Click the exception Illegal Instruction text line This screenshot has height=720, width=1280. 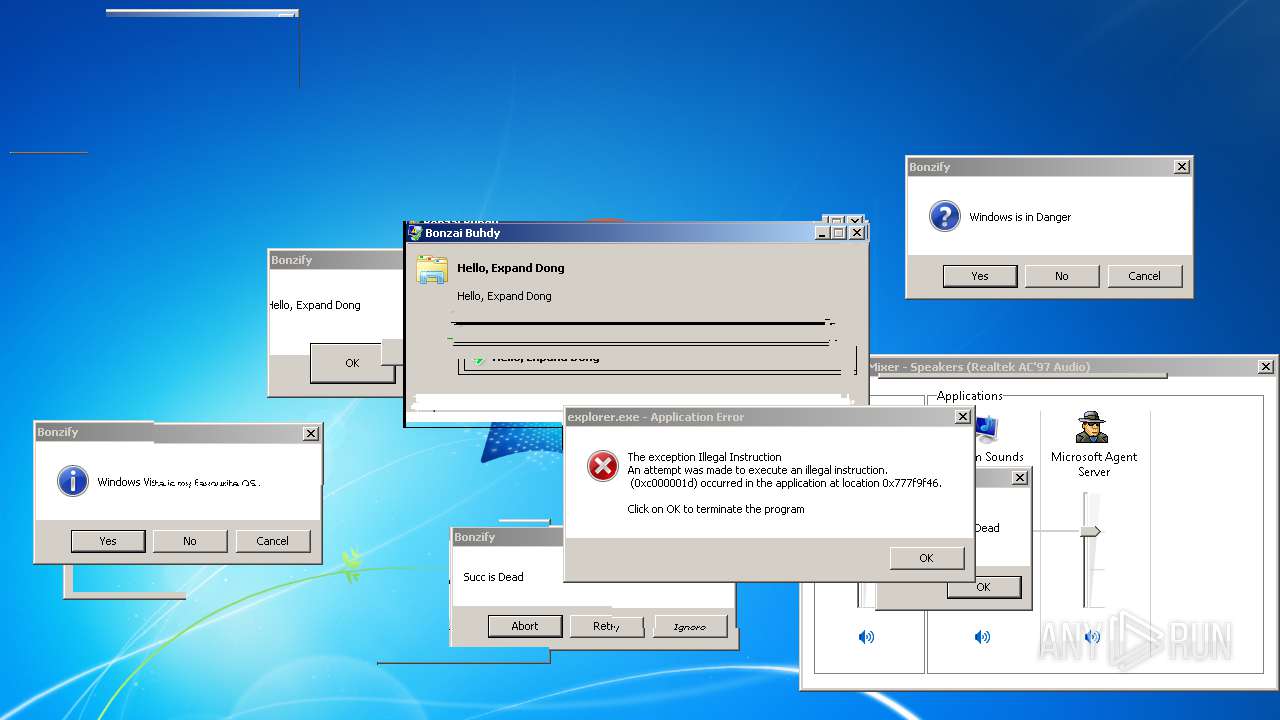[x=704, y=457]
